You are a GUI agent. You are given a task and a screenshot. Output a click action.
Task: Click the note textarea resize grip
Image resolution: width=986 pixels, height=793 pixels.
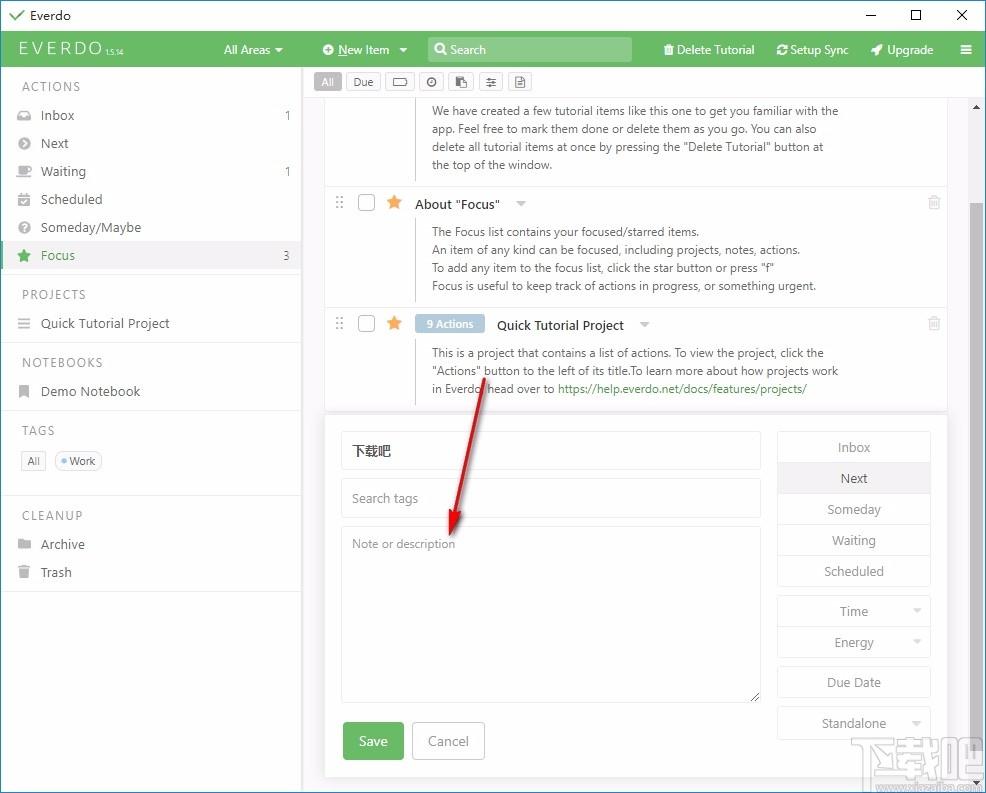coord(755,696)
